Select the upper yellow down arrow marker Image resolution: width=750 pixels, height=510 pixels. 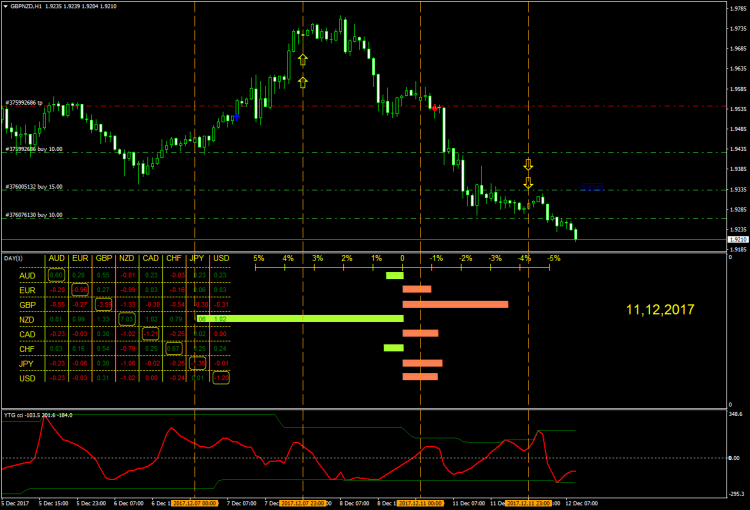528,164
